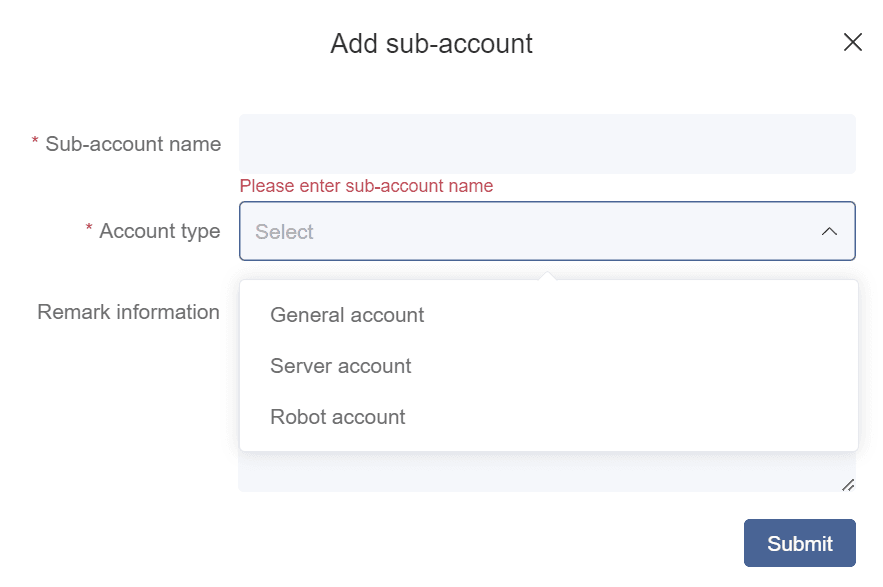Image resolution: width=883 pixels, height=587 pixels.
Task: Click the textarea resize handle
Action: point(849,484)
